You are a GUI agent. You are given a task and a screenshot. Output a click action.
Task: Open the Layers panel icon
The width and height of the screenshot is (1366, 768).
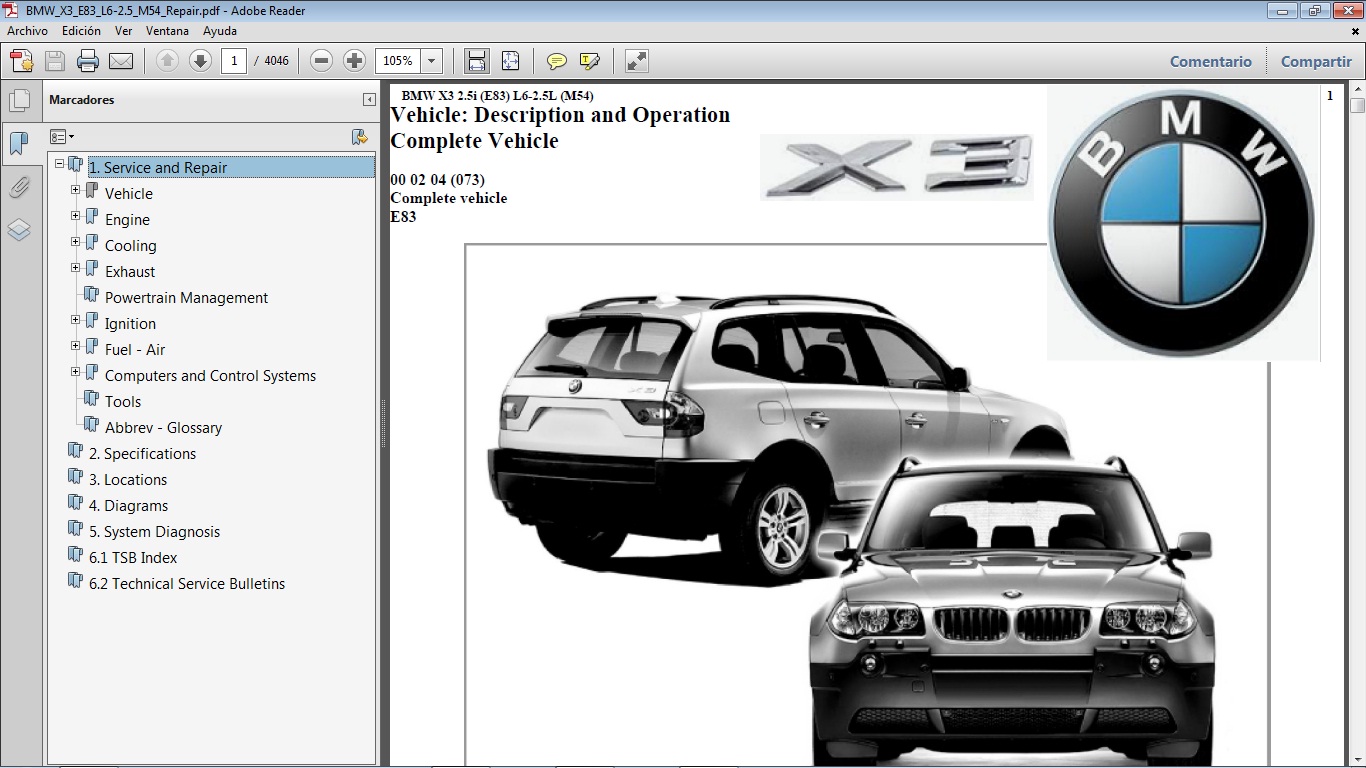coord(20,230)
